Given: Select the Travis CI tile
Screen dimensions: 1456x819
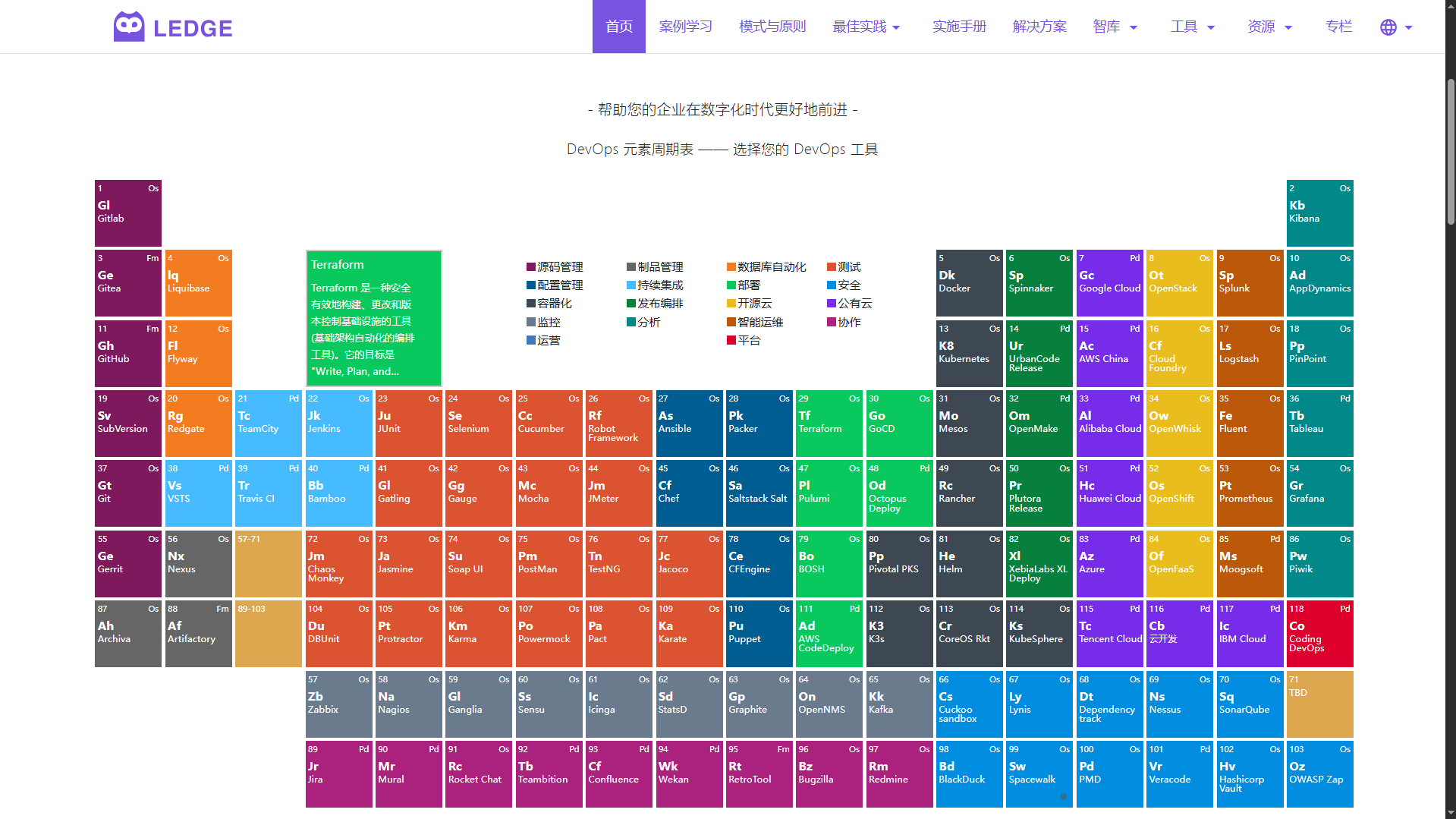Looking at the screenshot, I should click(269, 493).
